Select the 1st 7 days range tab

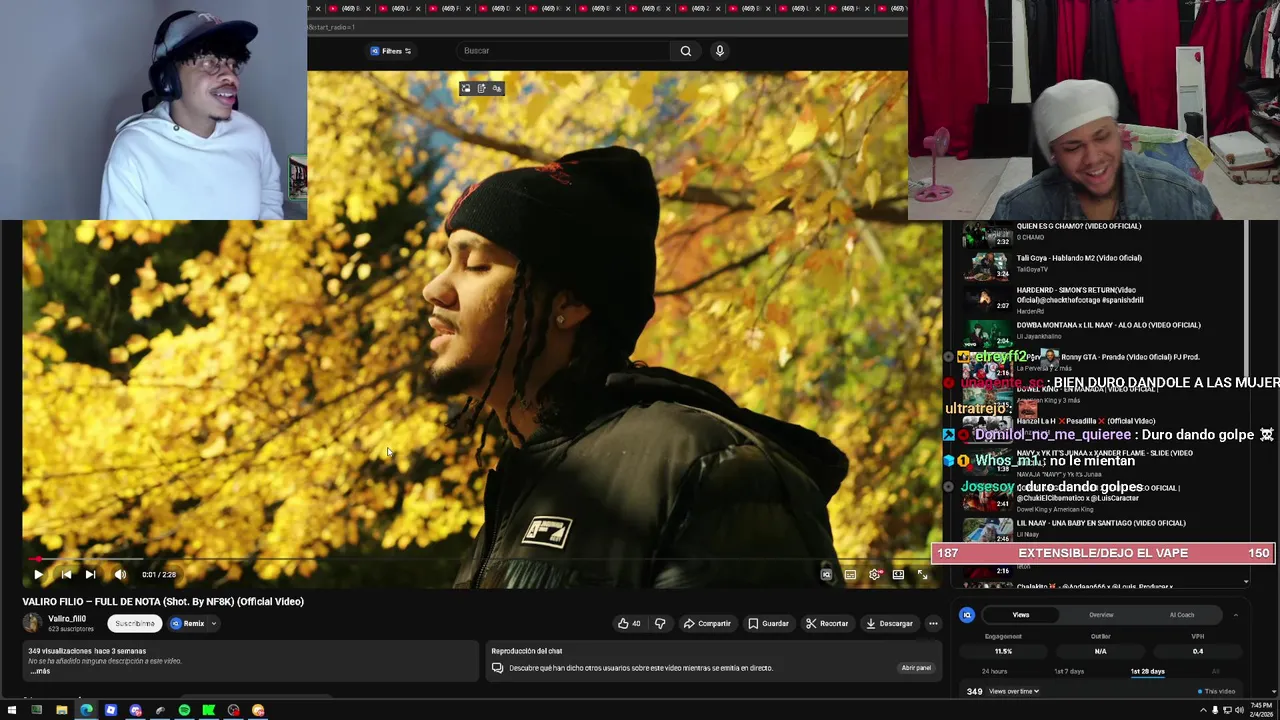click(x=1069, y=671)
